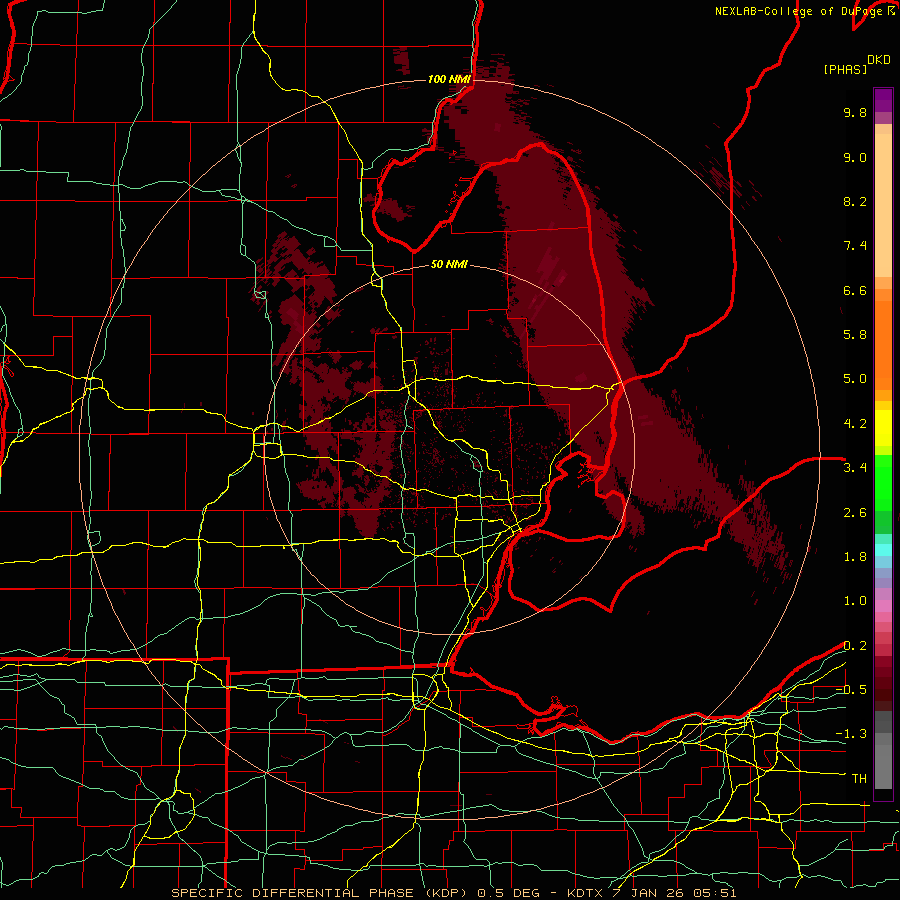This screenshot has height=900, width=900.
Task: Click the 50 NMI range ring label
Action: [x=449, y=264]
